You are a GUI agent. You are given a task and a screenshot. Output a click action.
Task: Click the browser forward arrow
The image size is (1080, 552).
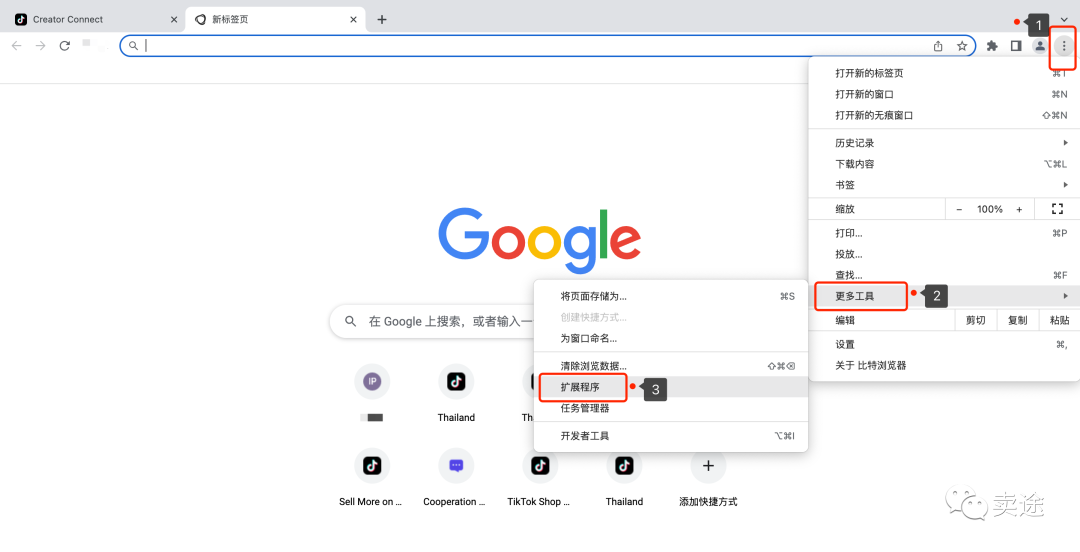[x=41, y=45]
